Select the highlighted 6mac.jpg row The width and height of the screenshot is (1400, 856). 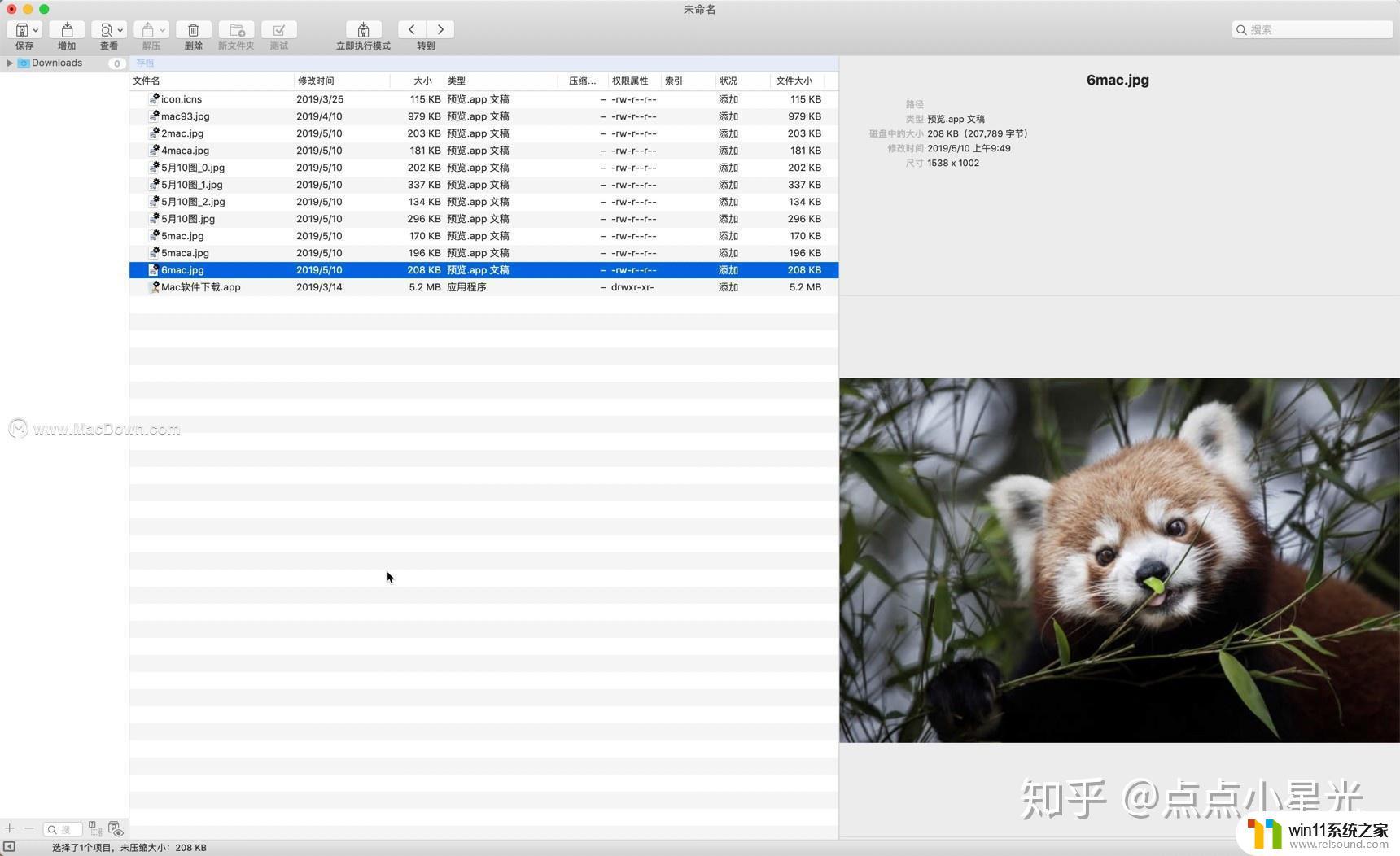pos(483,270)
